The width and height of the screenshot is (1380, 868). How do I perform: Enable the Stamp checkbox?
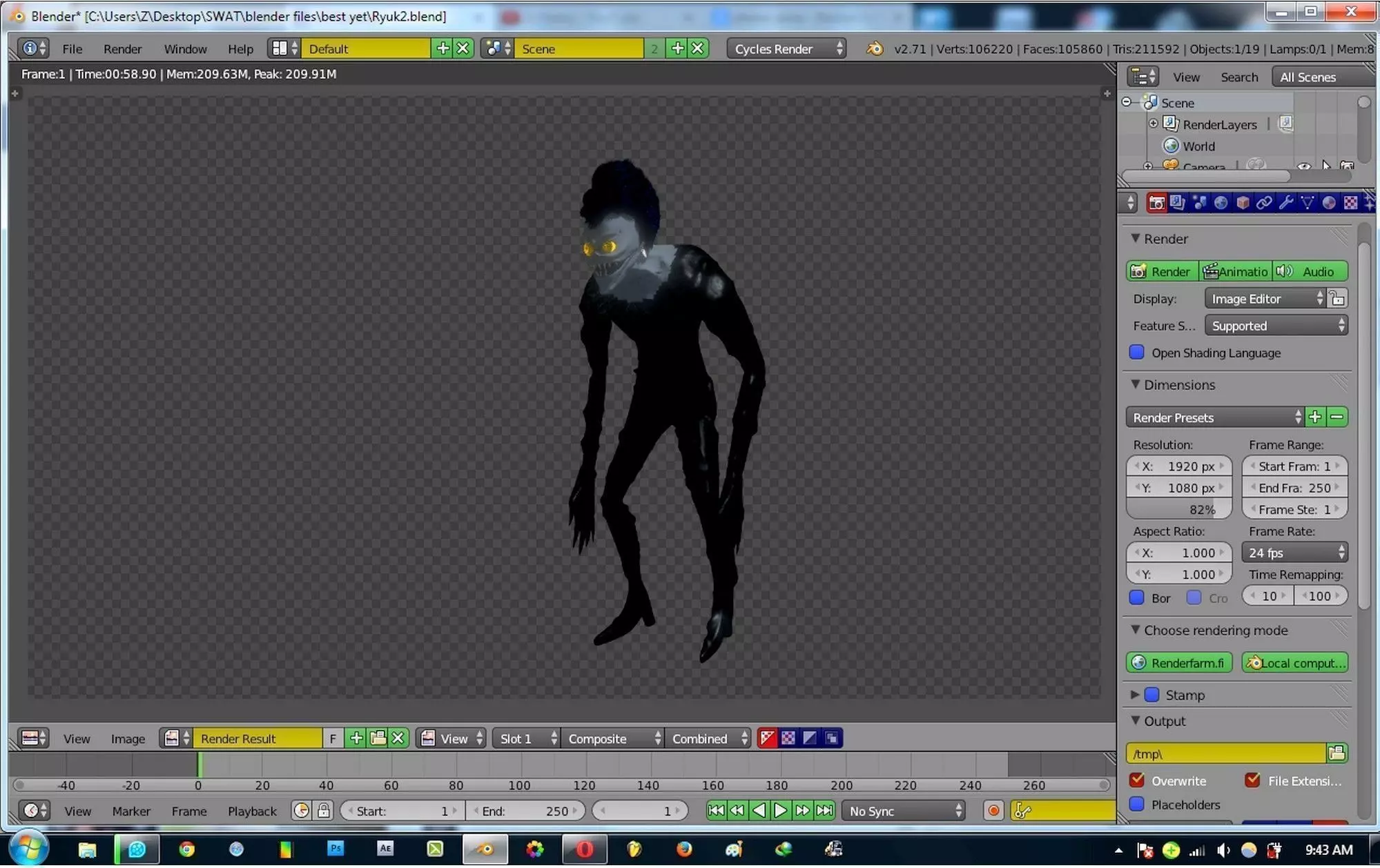(x=1152, y=696)
